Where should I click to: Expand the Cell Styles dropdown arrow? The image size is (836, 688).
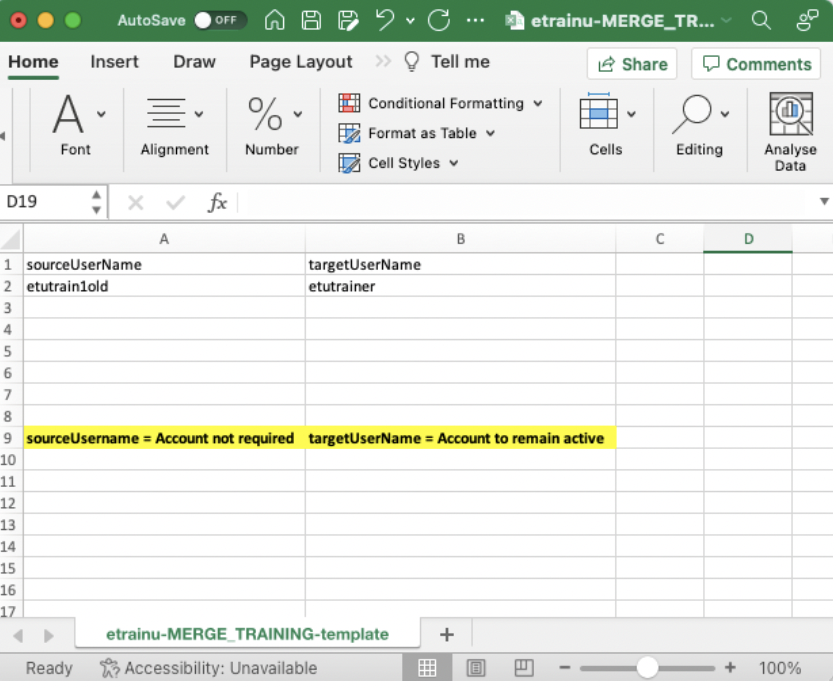pos(454,163)
